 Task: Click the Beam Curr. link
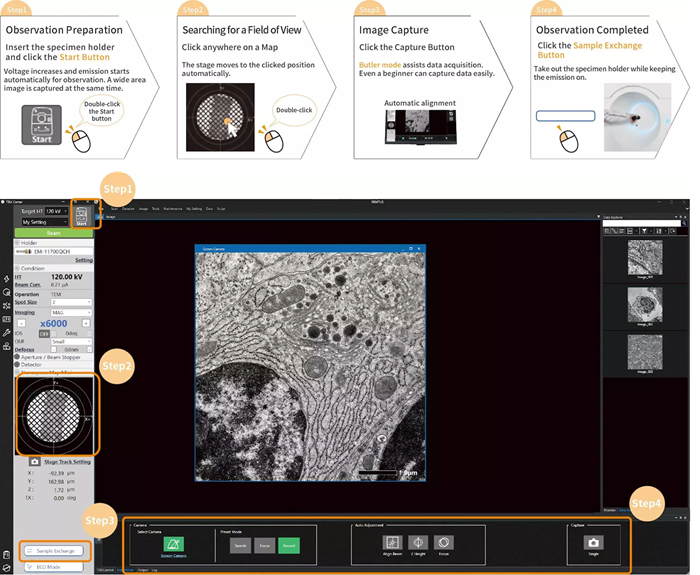(27, 285)
